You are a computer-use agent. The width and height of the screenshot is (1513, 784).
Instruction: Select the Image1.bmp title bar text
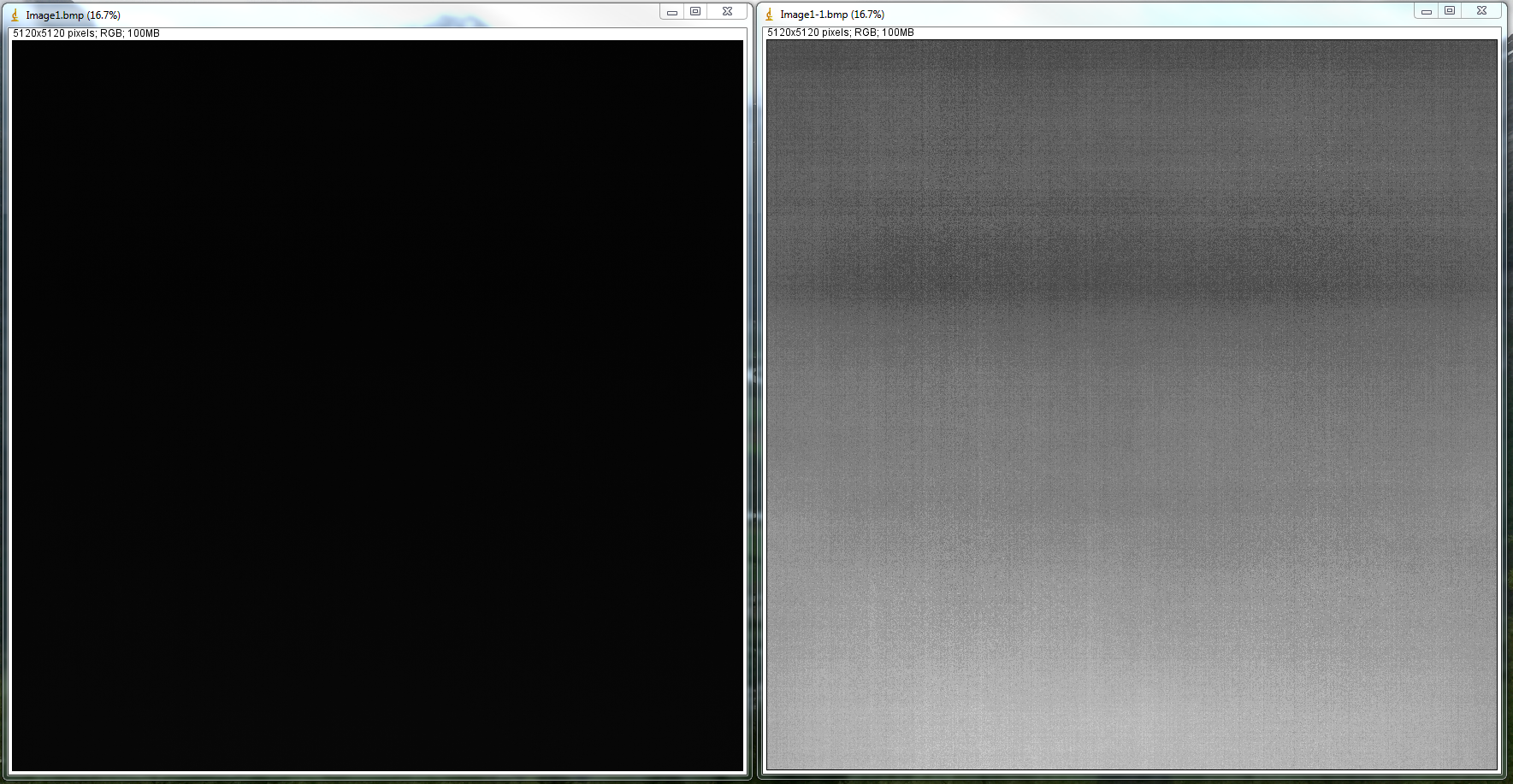[73, 15]
